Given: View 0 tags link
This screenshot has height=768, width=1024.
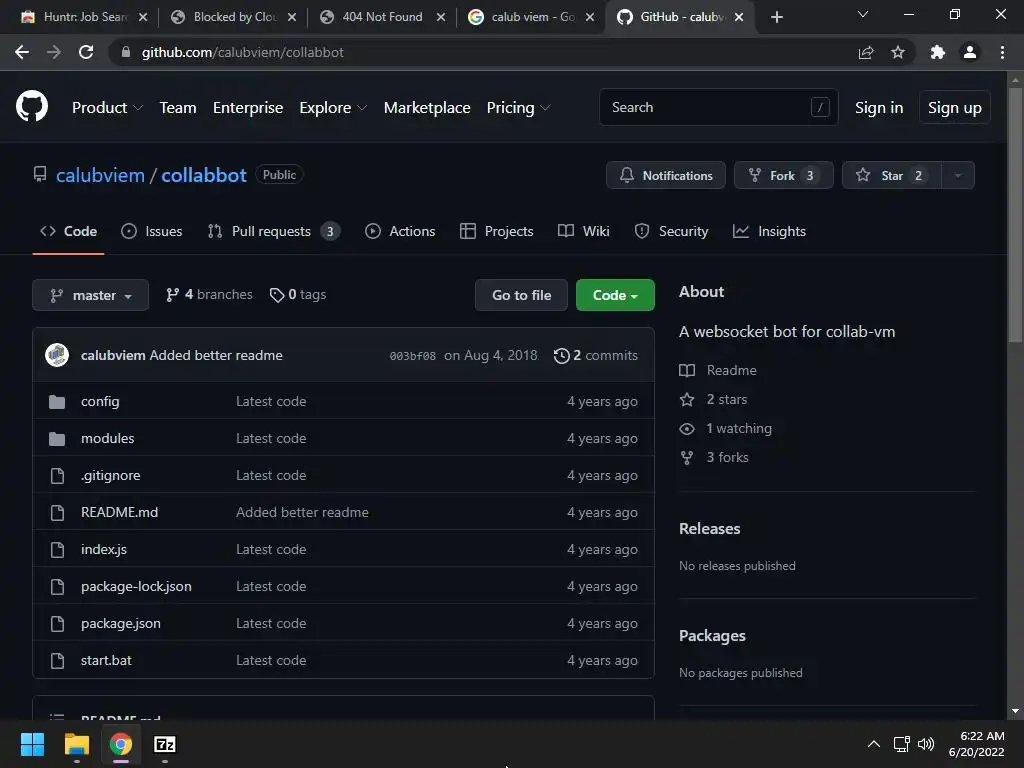Looking at the screenshot, I should click(298, 295).
